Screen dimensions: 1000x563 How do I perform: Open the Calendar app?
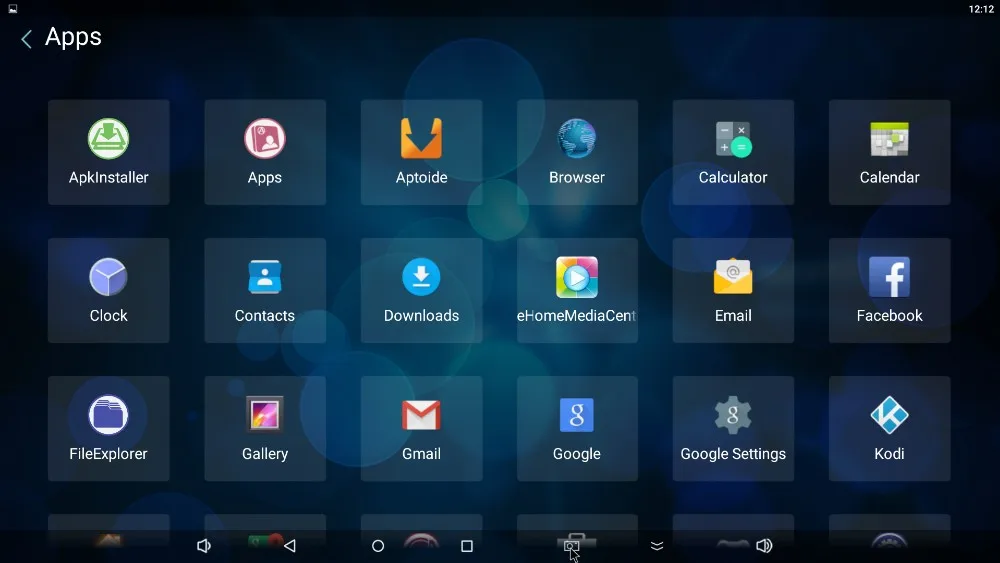tap(889, 152)
